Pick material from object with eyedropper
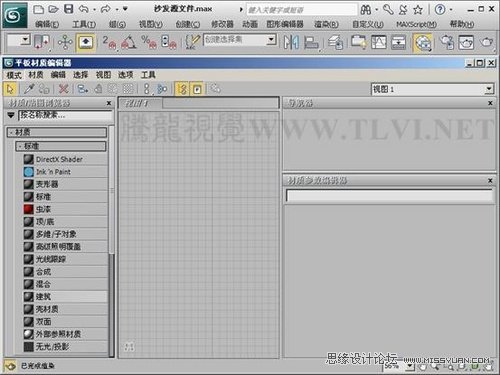The width and height of the screenshot is (500, 375). coord(29,89)
